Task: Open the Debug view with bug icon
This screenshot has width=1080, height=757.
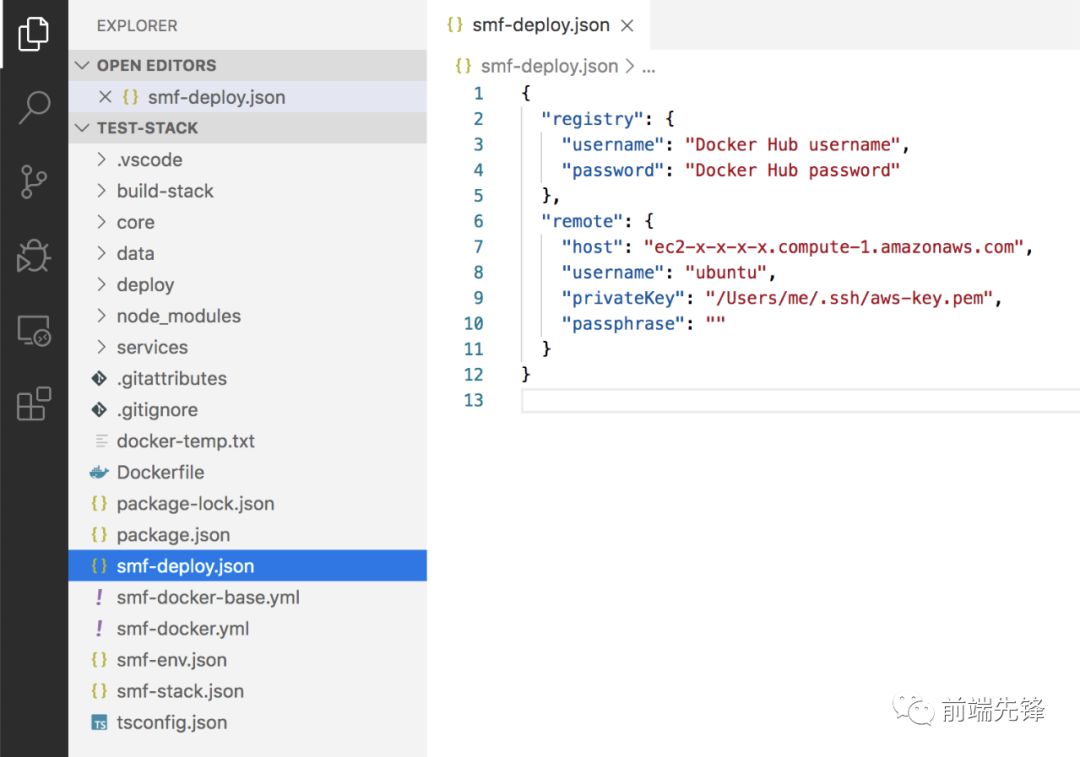Action: tap(33, 256)
